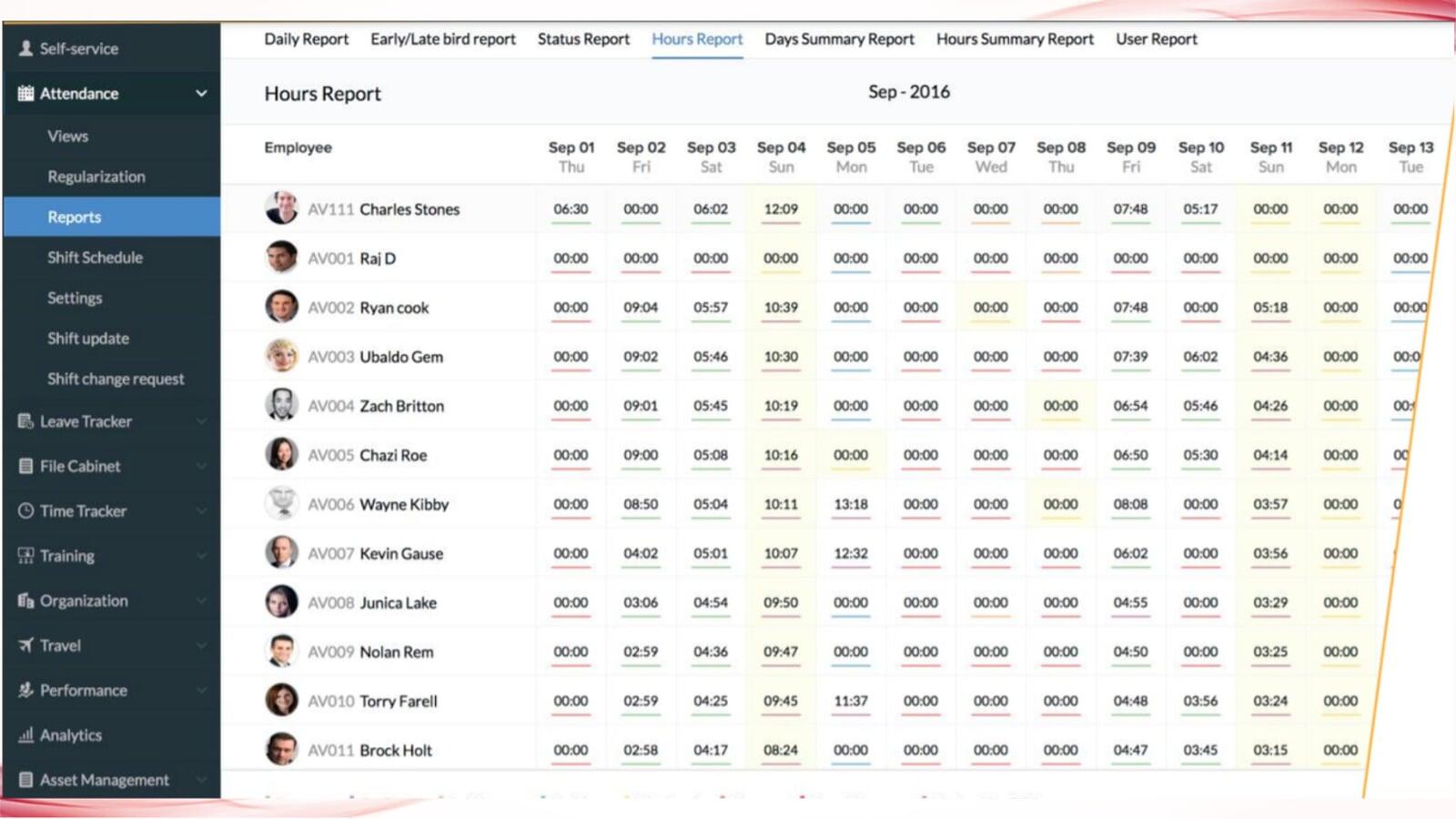This screenshot has height=819, width=1456.
Task: Open the User Report tab
Action: (x=1156, y=39)
